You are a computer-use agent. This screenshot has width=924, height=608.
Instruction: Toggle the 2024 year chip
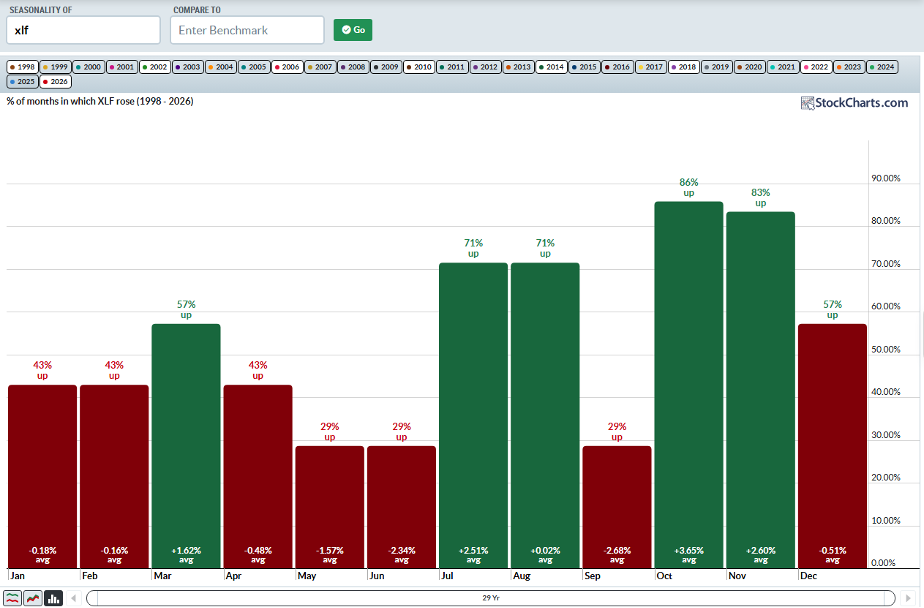pyautogui.click(x=882, y=67)
